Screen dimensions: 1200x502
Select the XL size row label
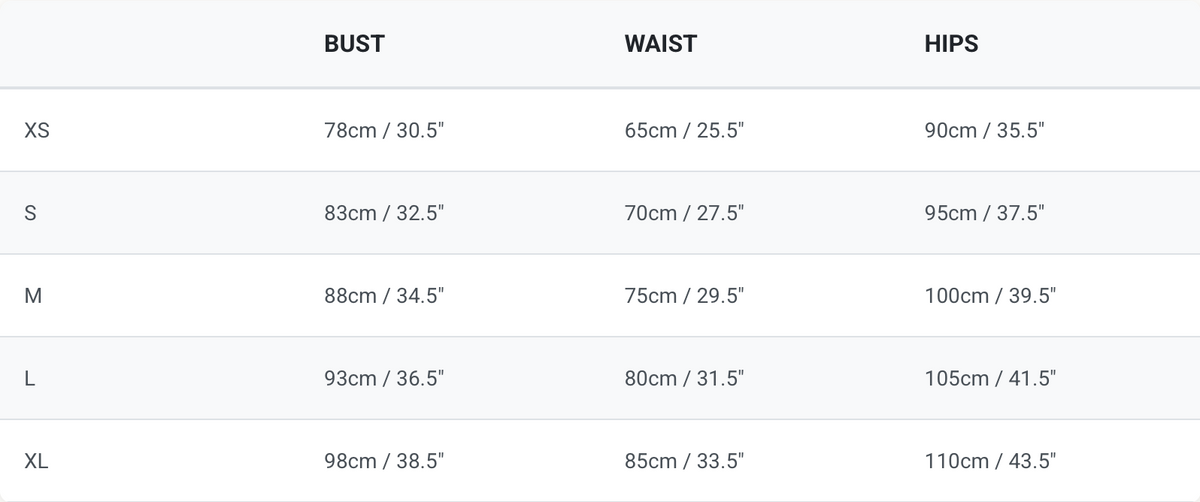pyautogui.click(x=37, y=462)
